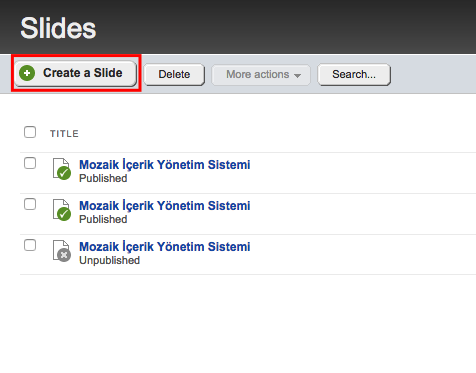Open the second Mozaik İçerik Yönetim Sistemi link

click(x=165, y=206)
